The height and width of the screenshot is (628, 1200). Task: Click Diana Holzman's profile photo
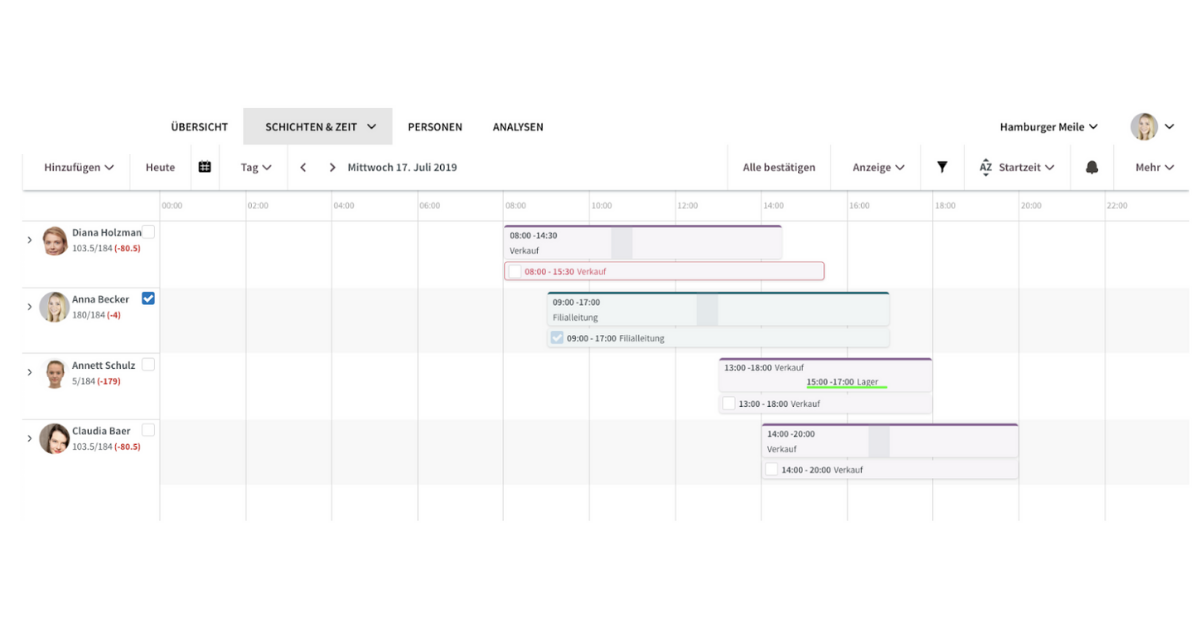pos(55,241)
